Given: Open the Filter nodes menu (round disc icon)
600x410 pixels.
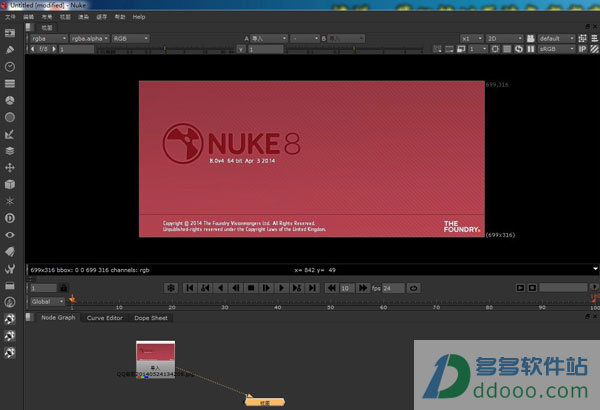Looking at the screenshot, I should pyautogui.click(x=10, y=117).
